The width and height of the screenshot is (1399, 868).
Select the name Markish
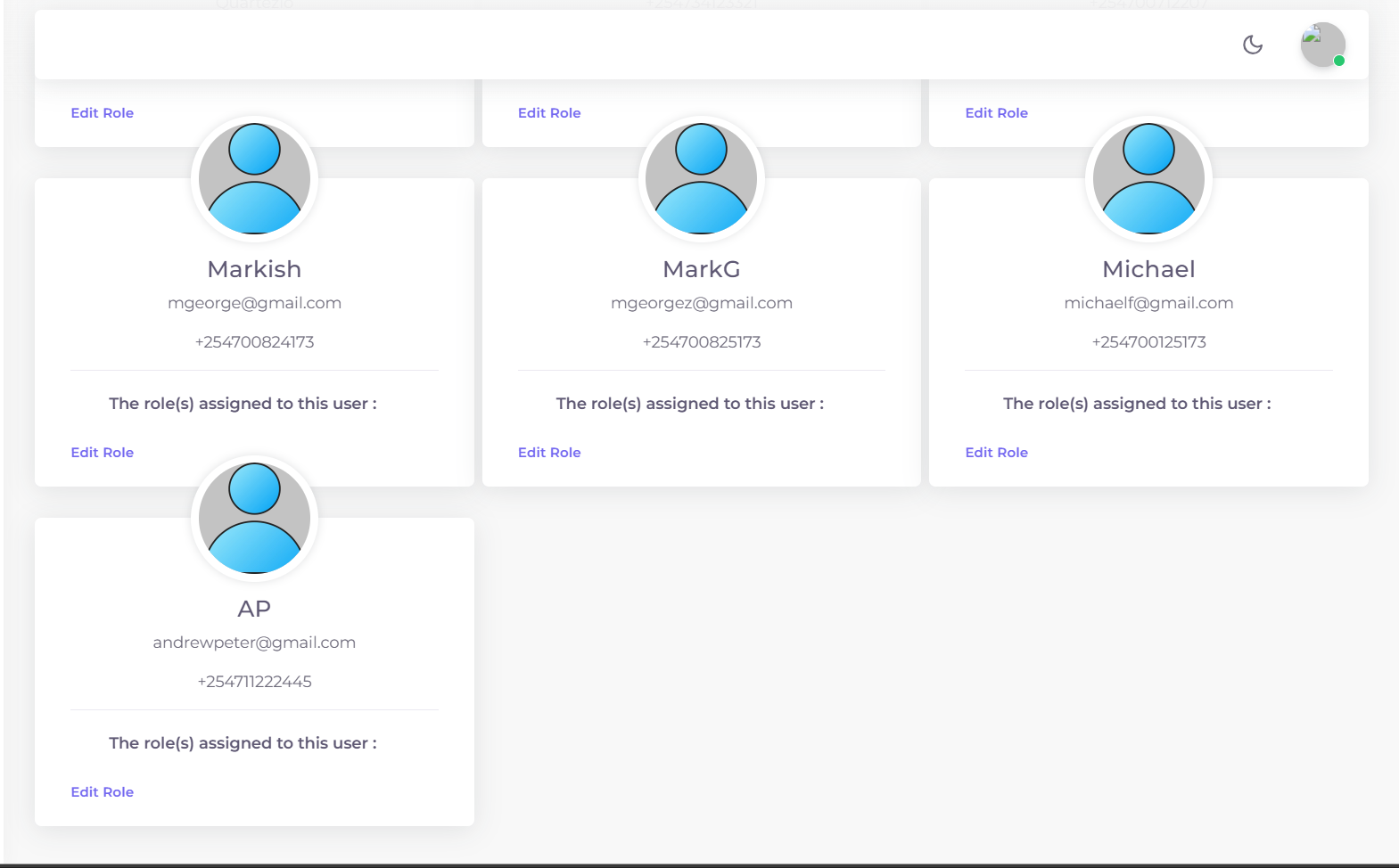pos(254,269)
